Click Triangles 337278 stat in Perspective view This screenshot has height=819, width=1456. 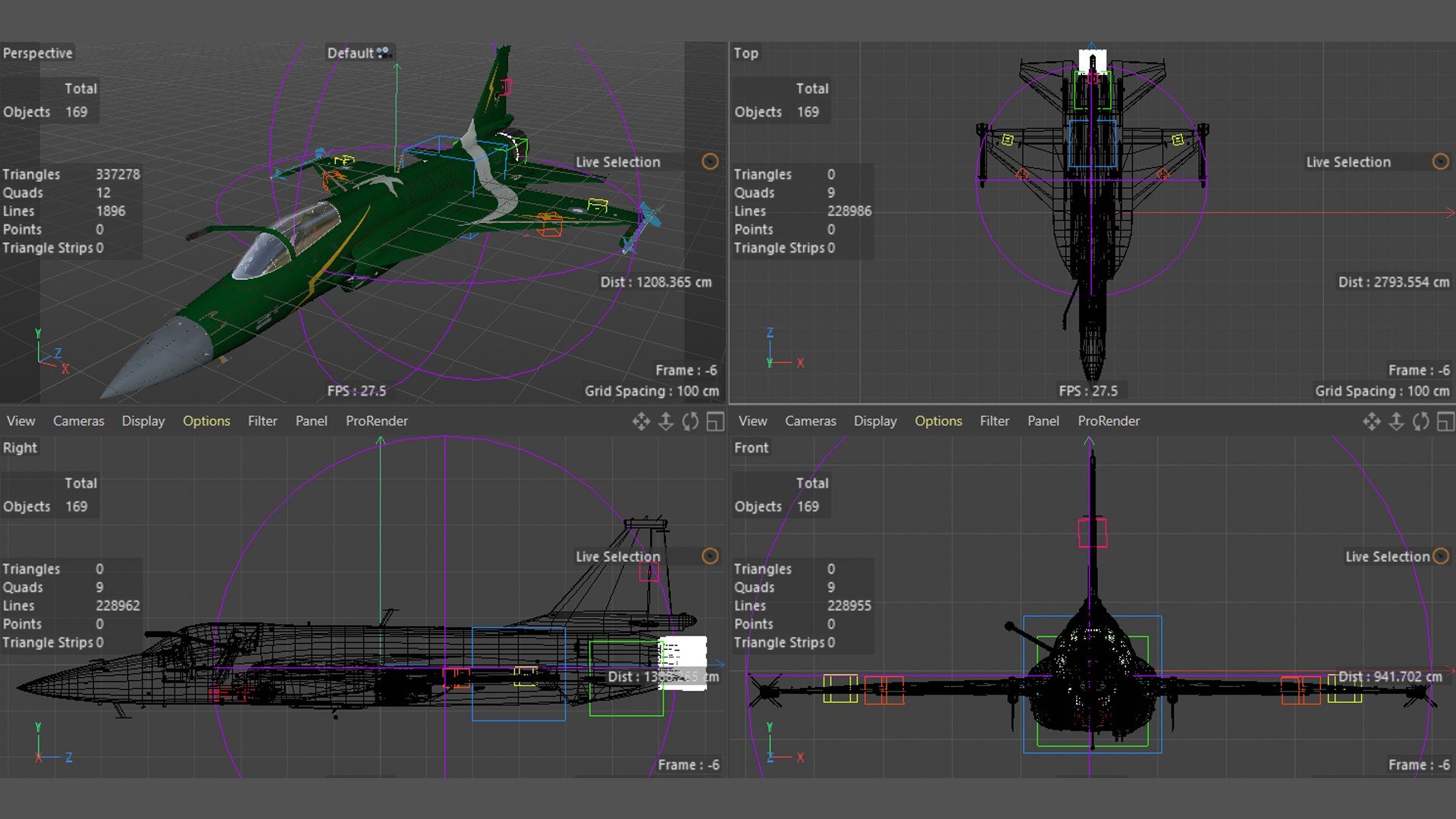(x=71, y=174)
